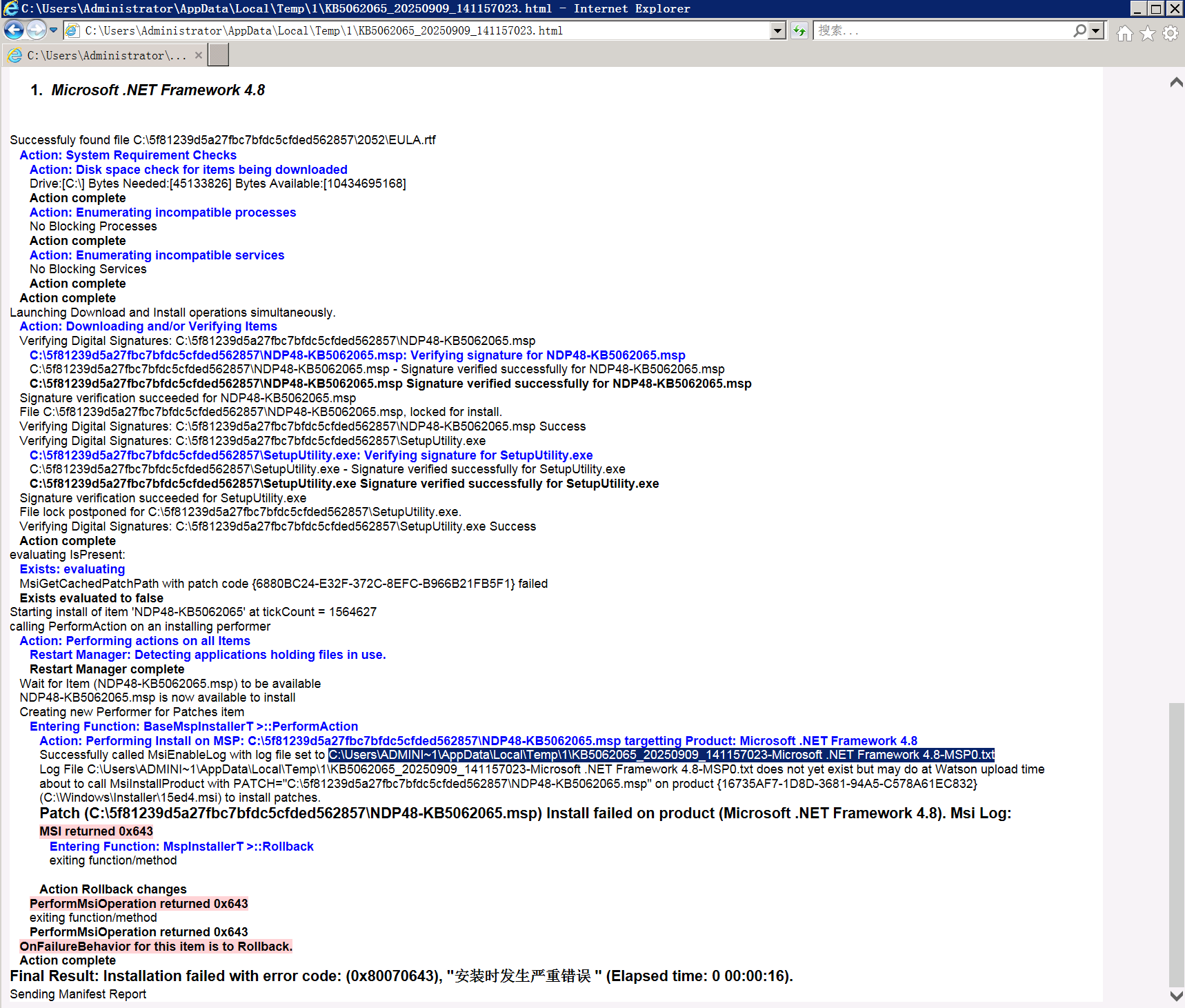The height and width of the screenshot is (1008, 1185).
Task: Click 'File lock postponed for' SetupUtility.exe line
Action: coord(241,512)
